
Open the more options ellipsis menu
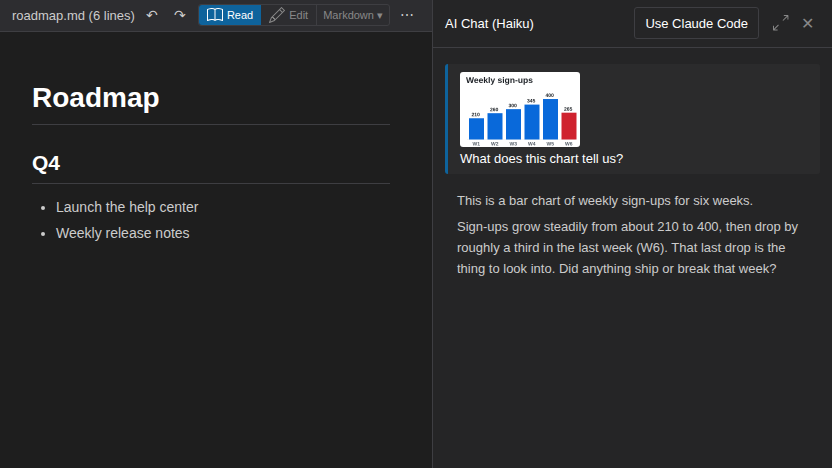coord(407,15)
